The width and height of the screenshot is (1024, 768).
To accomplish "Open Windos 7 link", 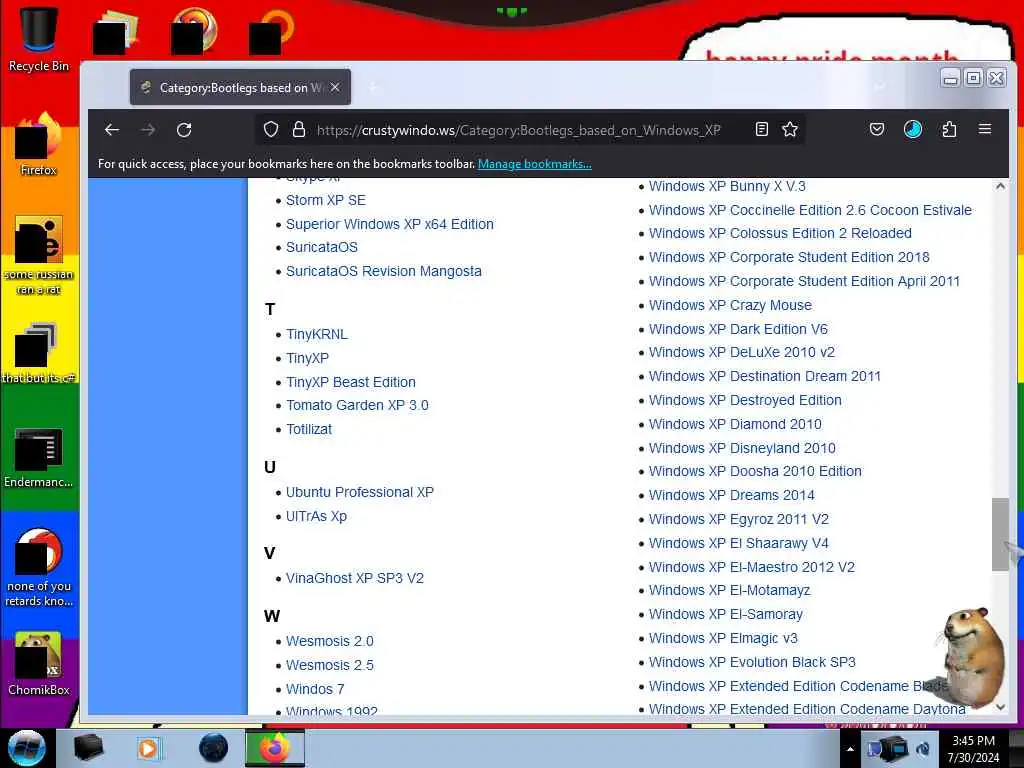I will point(315,689).
